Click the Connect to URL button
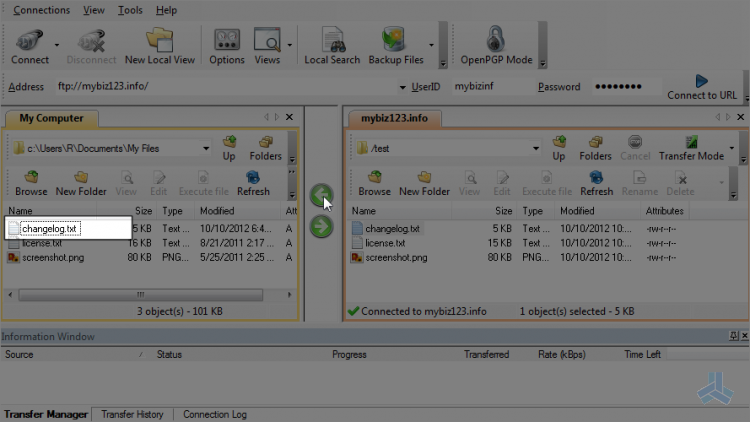The width and height of the screenshot is (750, 422). click(702, 88)
